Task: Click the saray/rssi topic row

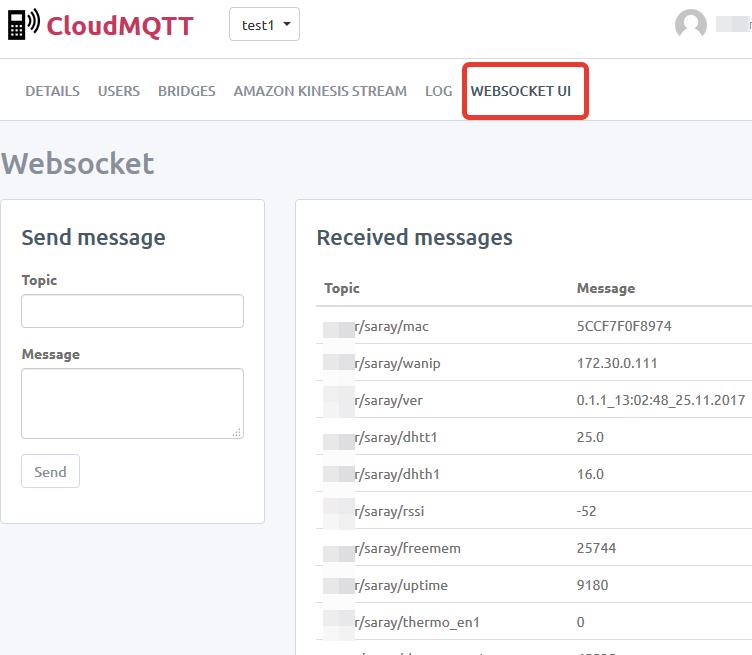Action: tap(389, 511)
